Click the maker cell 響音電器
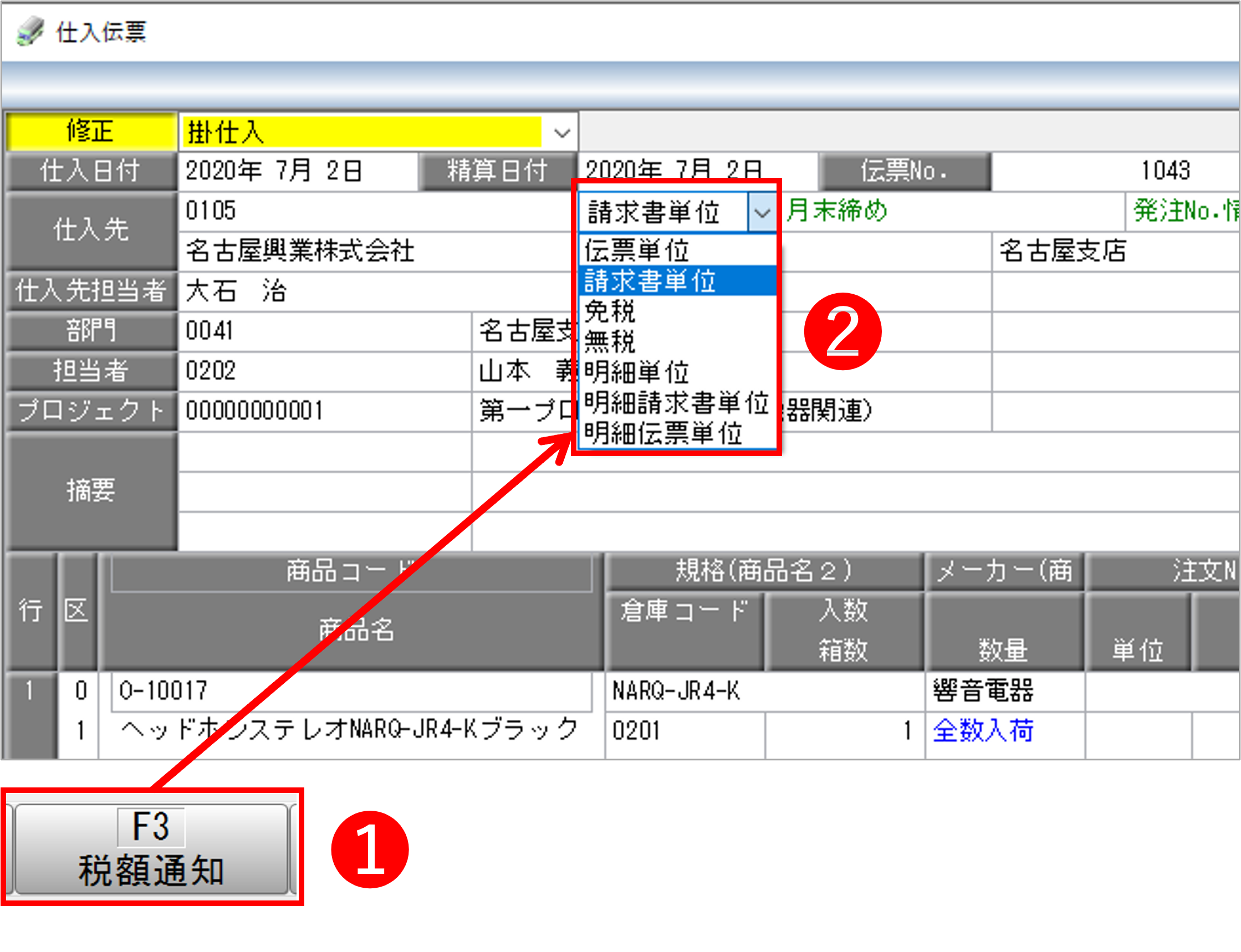The width and height of the screenshot is (1241, 952). coord(1004,691)
